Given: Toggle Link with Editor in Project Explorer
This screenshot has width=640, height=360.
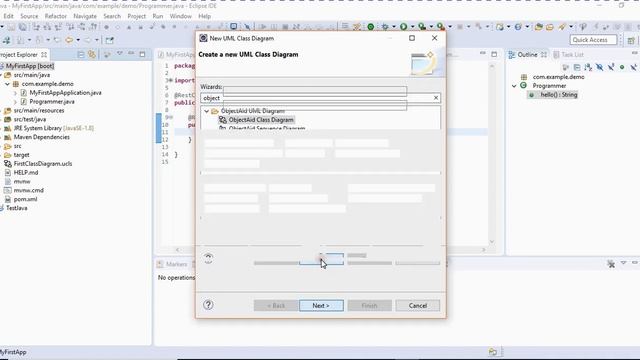Looking at the screenshot, I should click(x=92, y=54).
